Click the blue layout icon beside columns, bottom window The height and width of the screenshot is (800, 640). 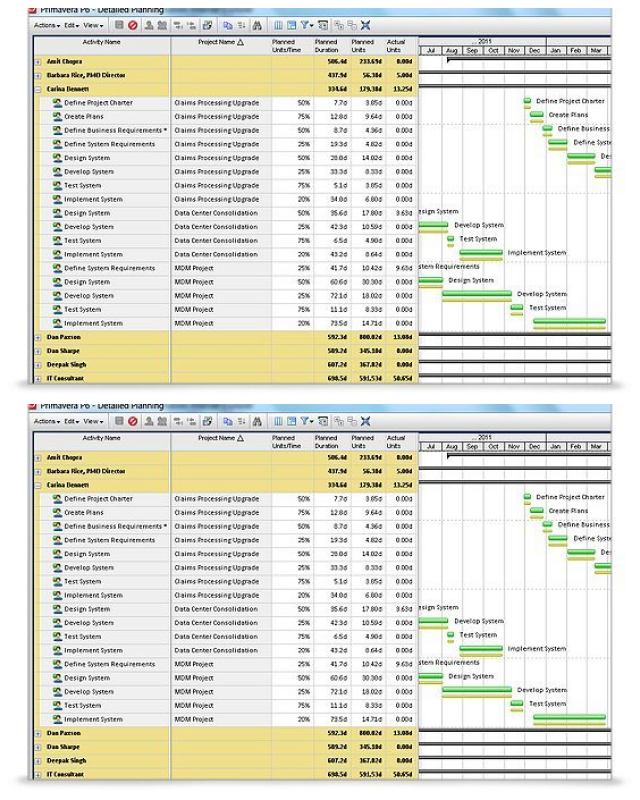[x=291, y=421]
